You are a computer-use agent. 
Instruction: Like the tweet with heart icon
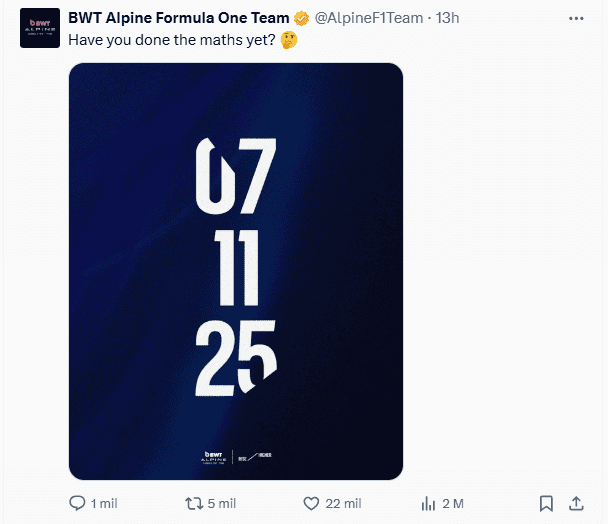coord(311,503)
